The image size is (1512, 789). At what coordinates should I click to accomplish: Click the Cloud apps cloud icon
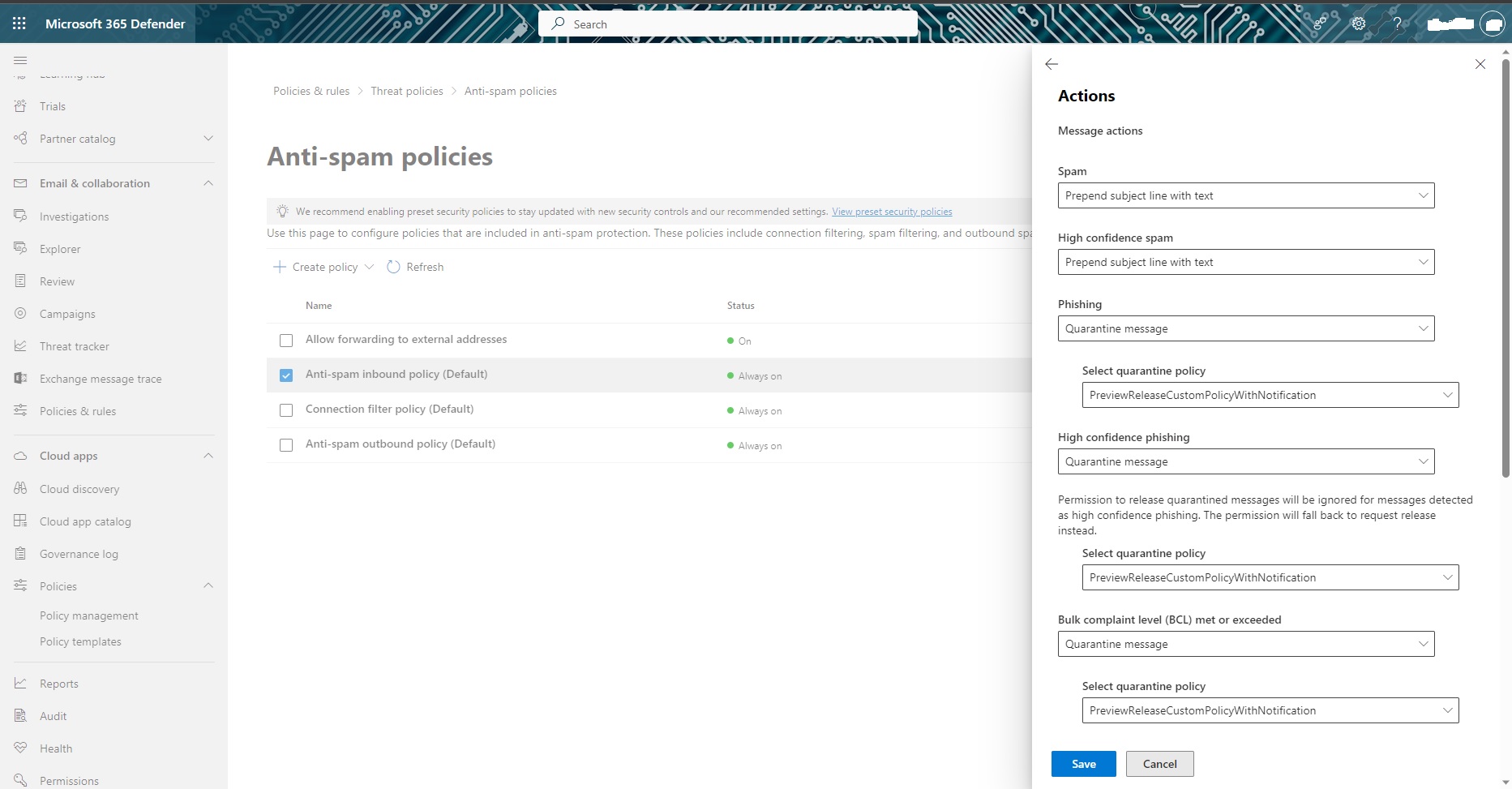coord(20,456)
